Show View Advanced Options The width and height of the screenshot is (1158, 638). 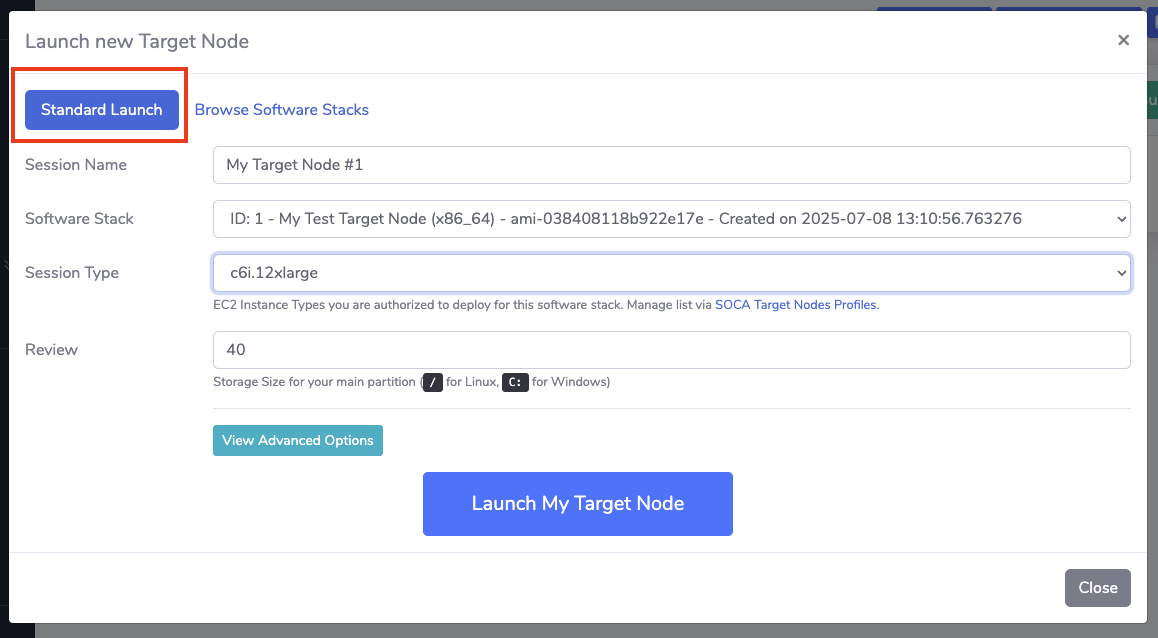point(297,440)
